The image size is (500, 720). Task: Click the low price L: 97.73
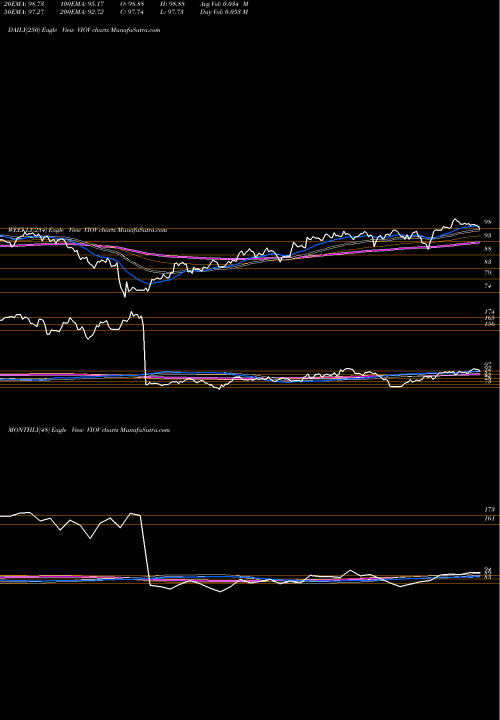(x=173, y=12)
